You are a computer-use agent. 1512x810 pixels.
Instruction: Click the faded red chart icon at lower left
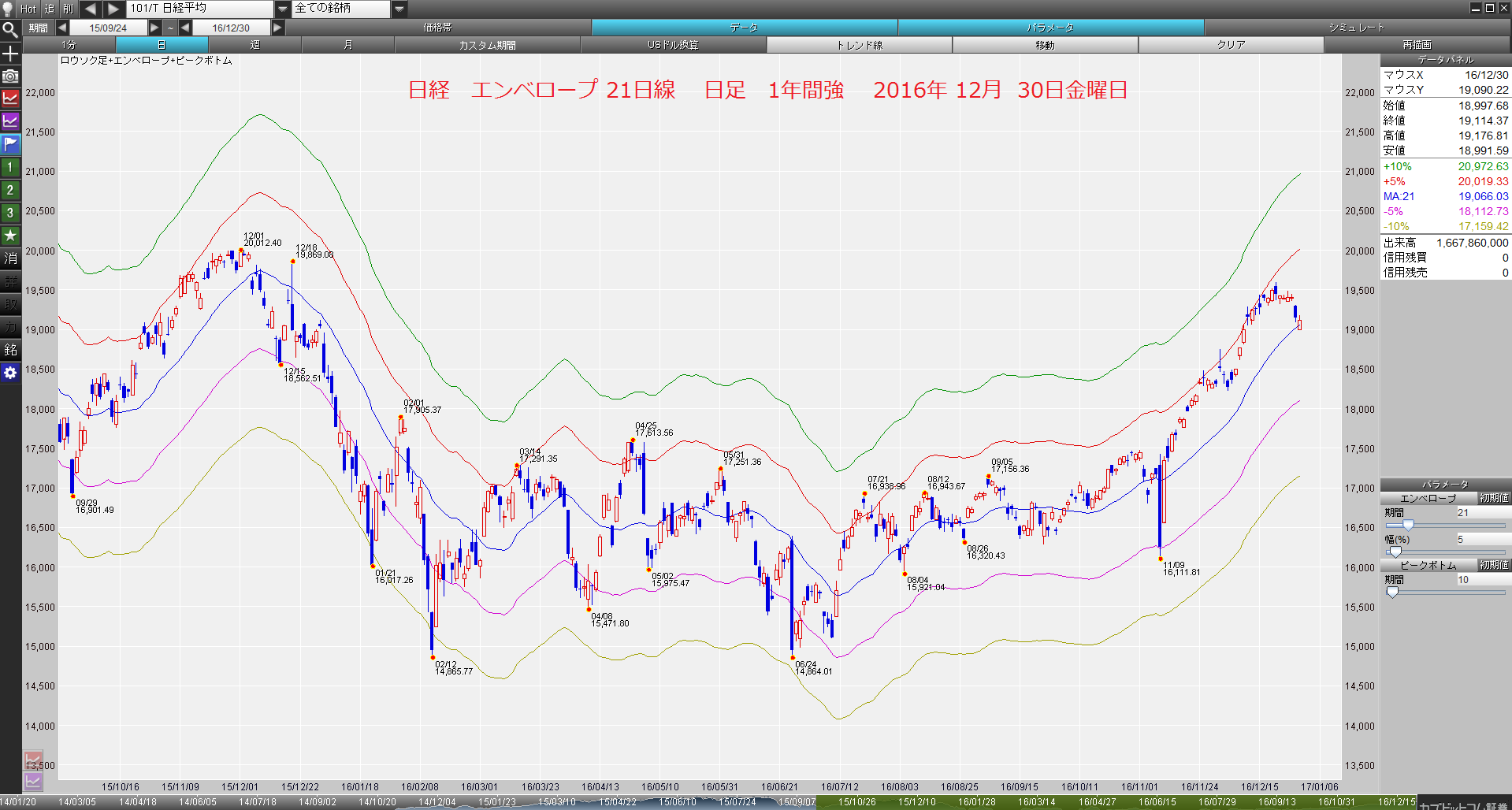click(33, 760)
